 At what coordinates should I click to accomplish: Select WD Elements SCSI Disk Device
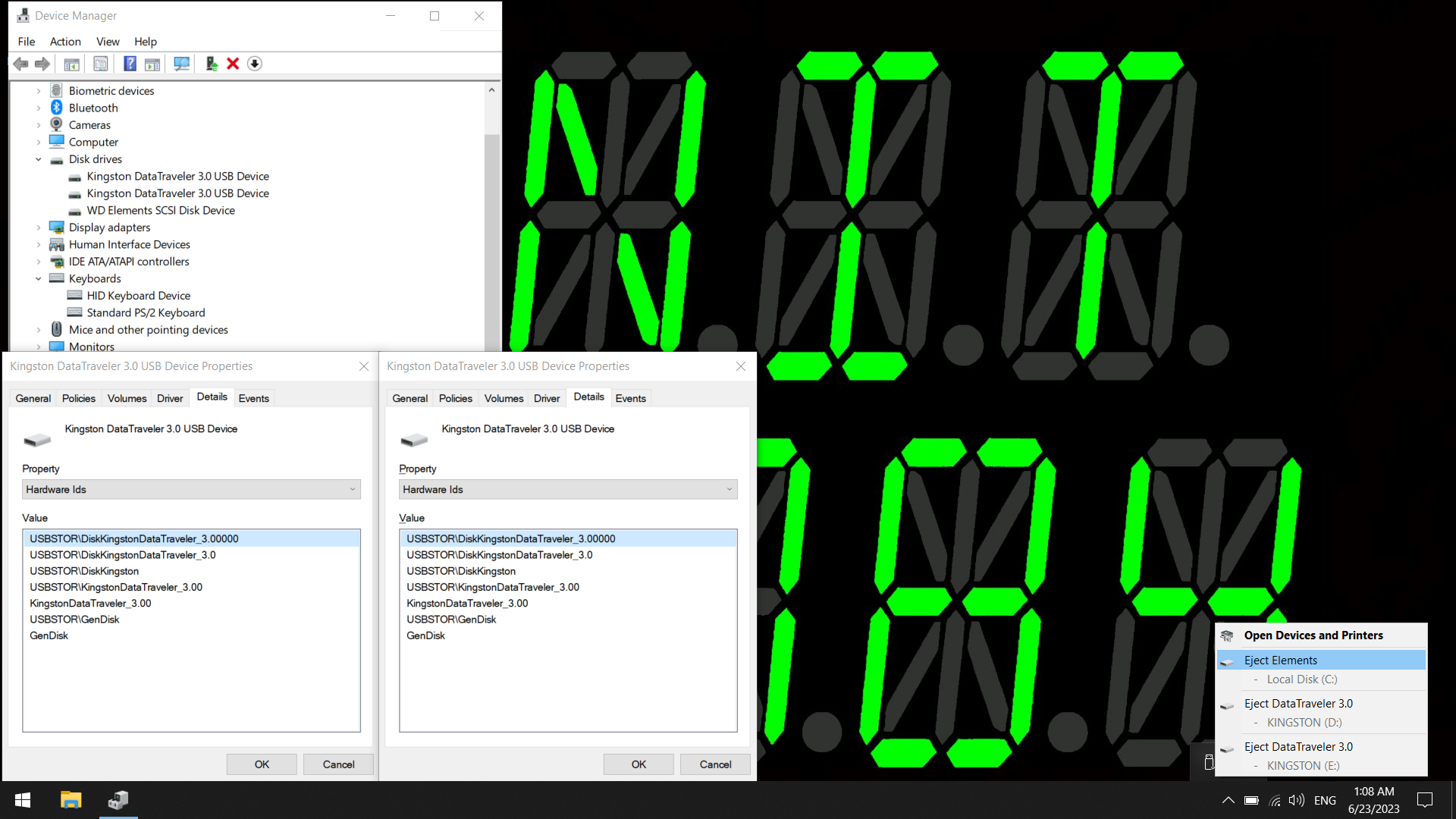point(161,211)
